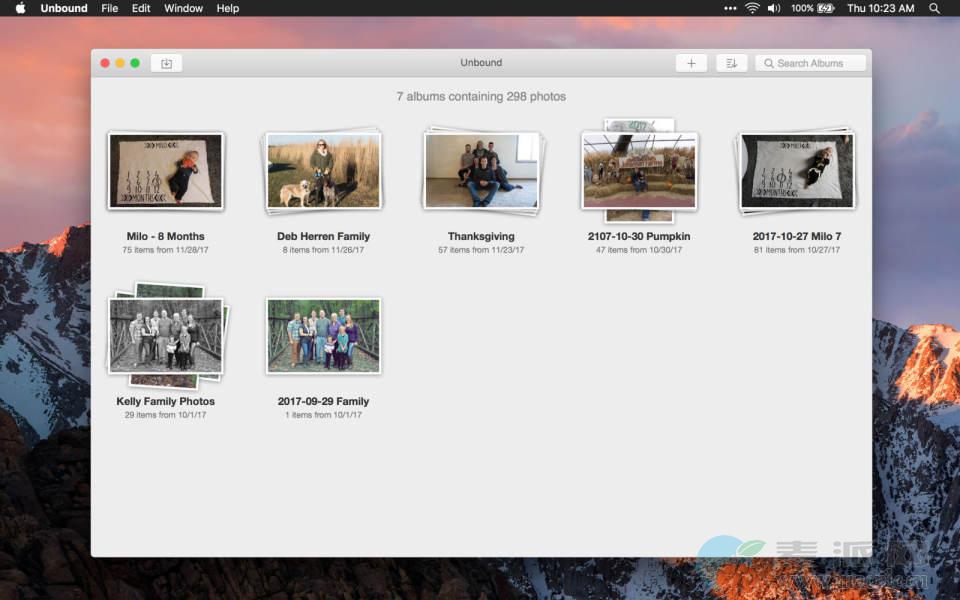
Task: Click the Search Albums field
Action: click(x=810, y=63)
